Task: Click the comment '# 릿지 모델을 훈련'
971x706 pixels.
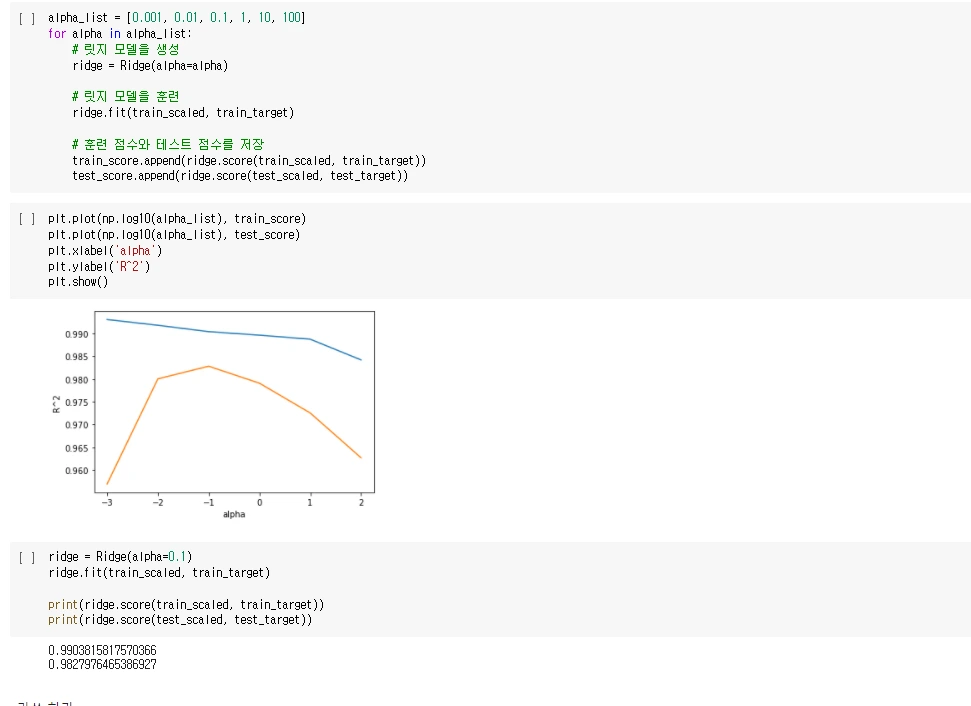Action: click(x=126, y=96)
